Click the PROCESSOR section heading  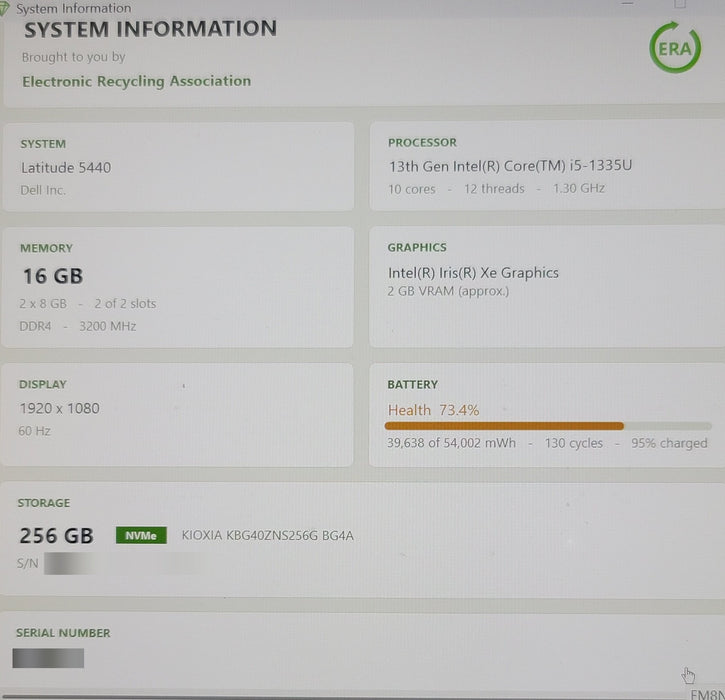(x=422, y=142)
